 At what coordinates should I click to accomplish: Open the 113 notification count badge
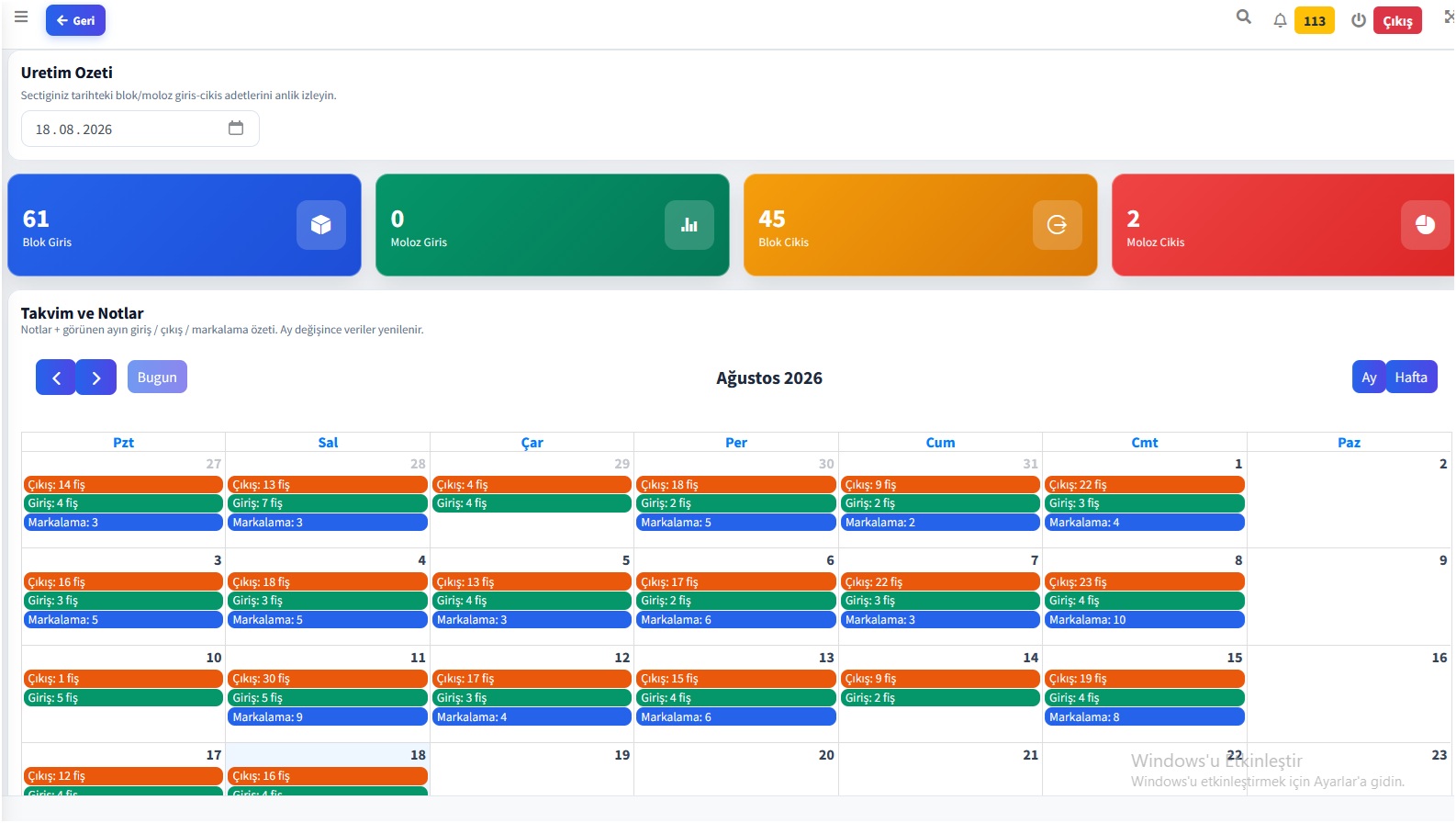pos(1315,21)
